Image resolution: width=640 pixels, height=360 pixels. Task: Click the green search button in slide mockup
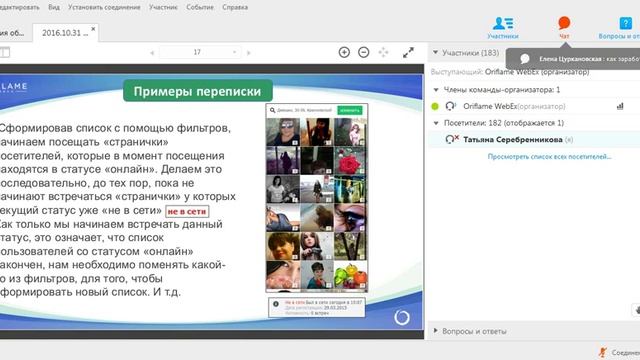coord(350,110)
